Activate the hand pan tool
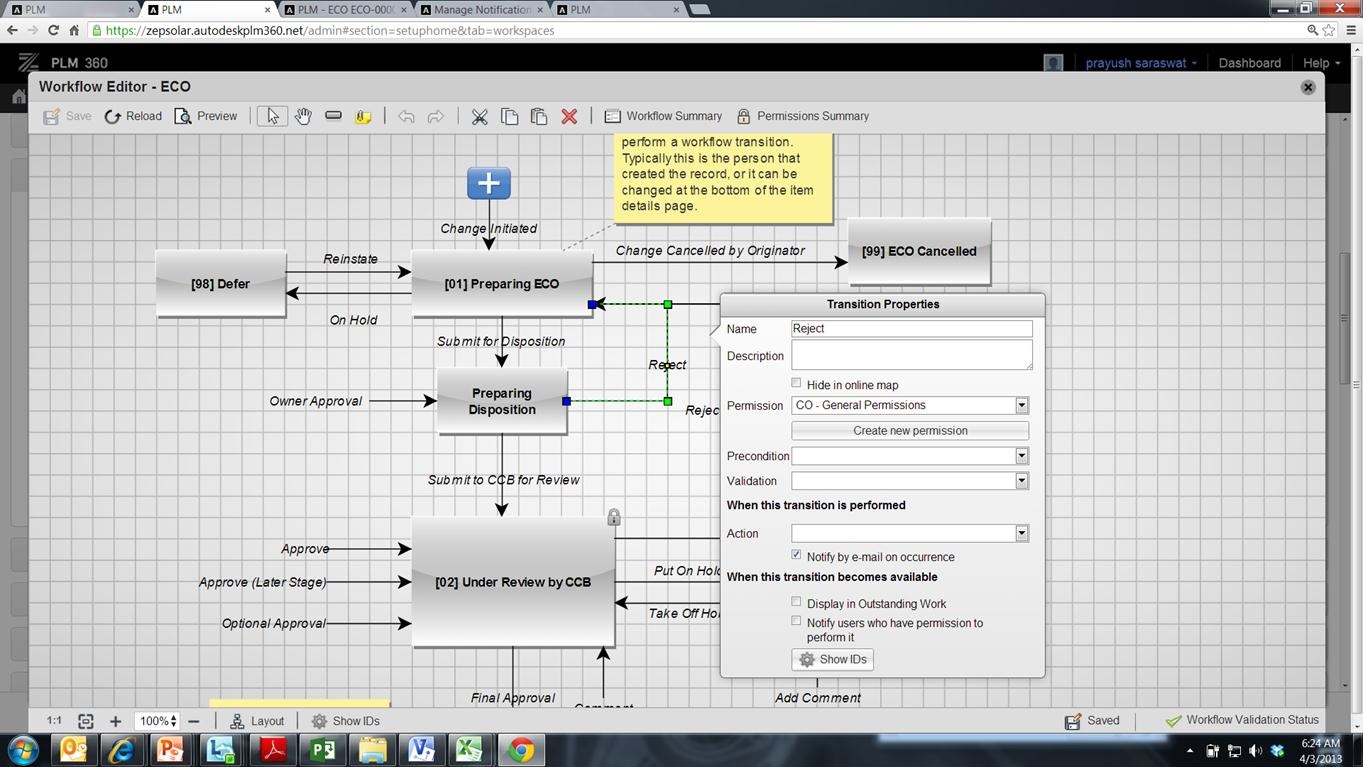 [302, 115]
